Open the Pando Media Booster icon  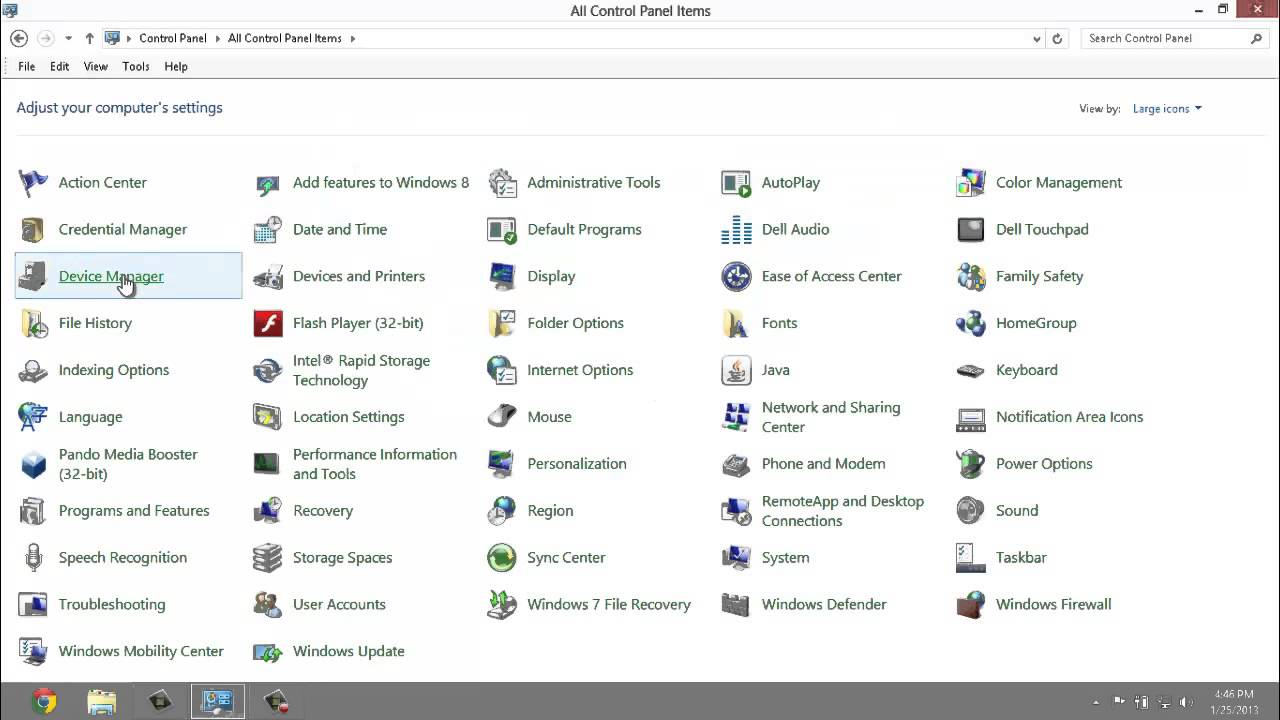coord(33,464)
